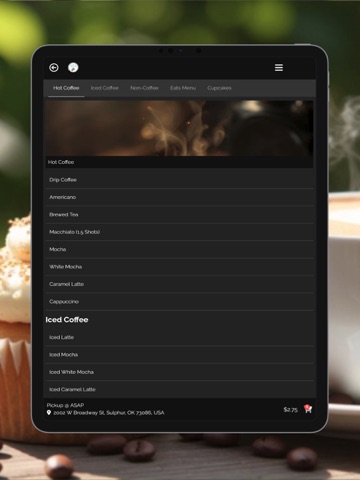The image size is (360, 480).
Task: Open the shop logo avatar
Action: pyautogui.click(x=73, y=67)
